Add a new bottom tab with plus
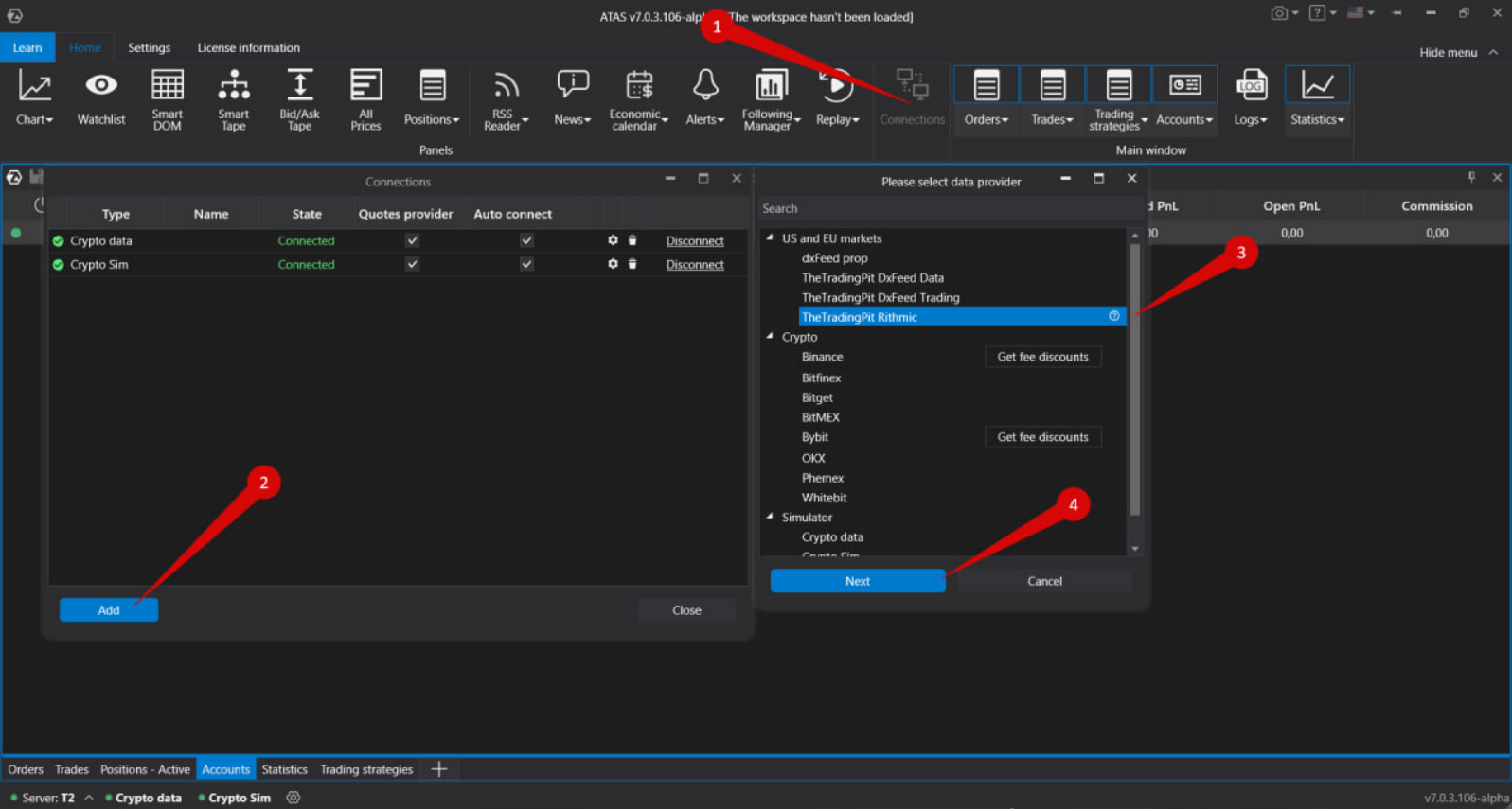 (x=439, y=769)
